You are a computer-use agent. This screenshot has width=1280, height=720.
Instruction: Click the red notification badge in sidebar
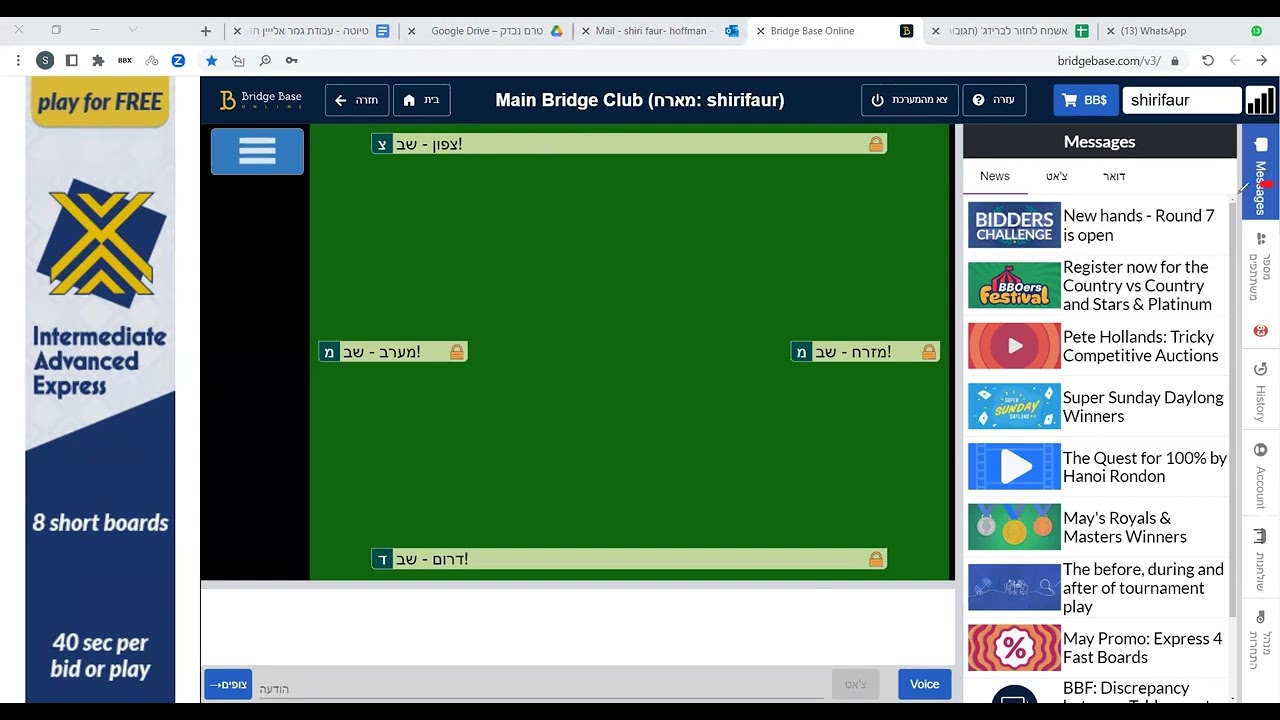tap(1260, 331)
